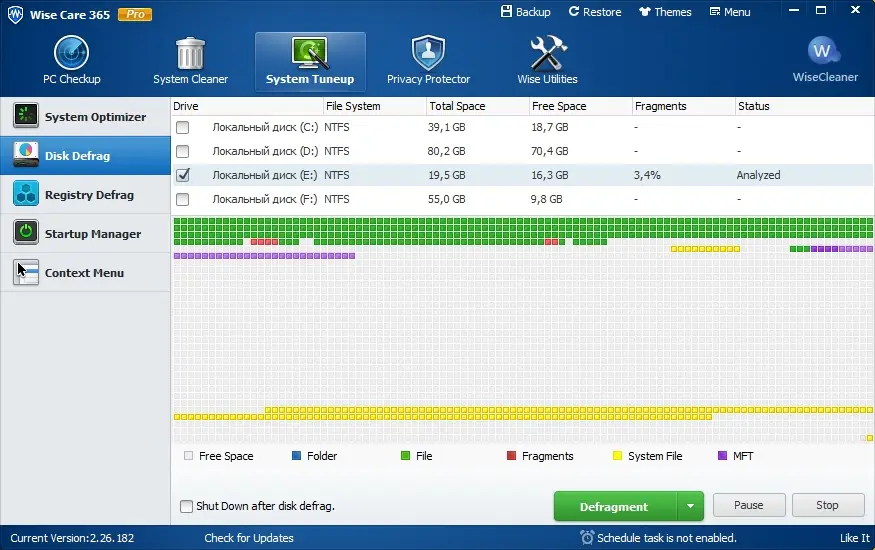Sort by the Drive column header

247,106
